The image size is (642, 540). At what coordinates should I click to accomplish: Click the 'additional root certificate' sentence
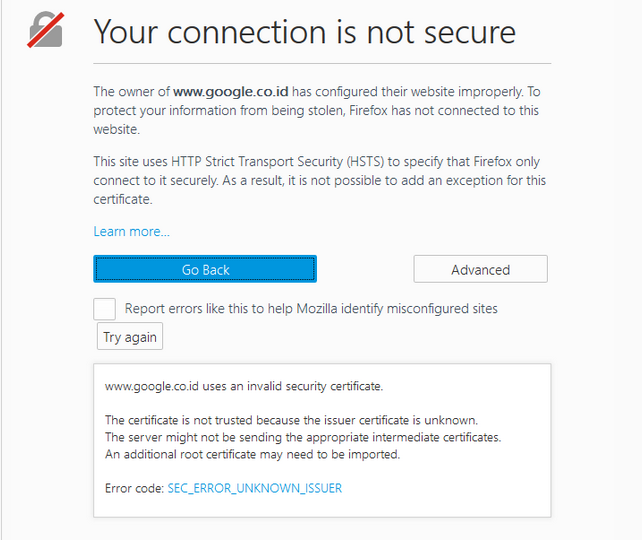pos(252,454)
